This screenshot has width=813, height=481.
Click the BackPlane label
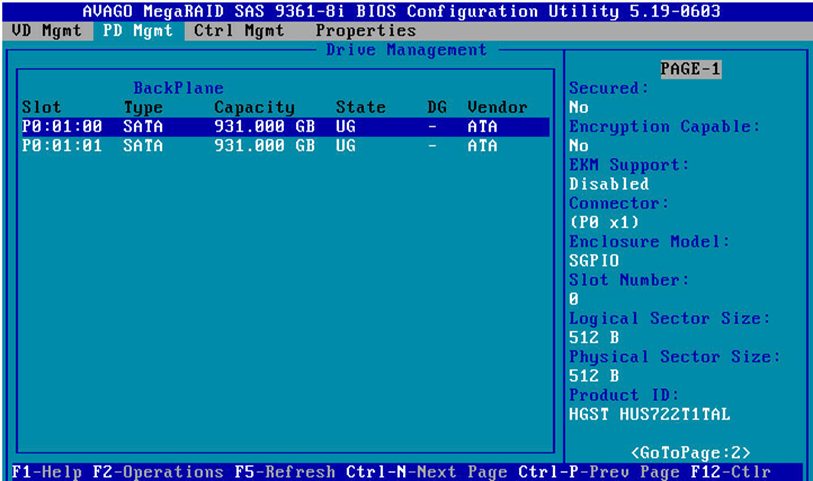178,88
